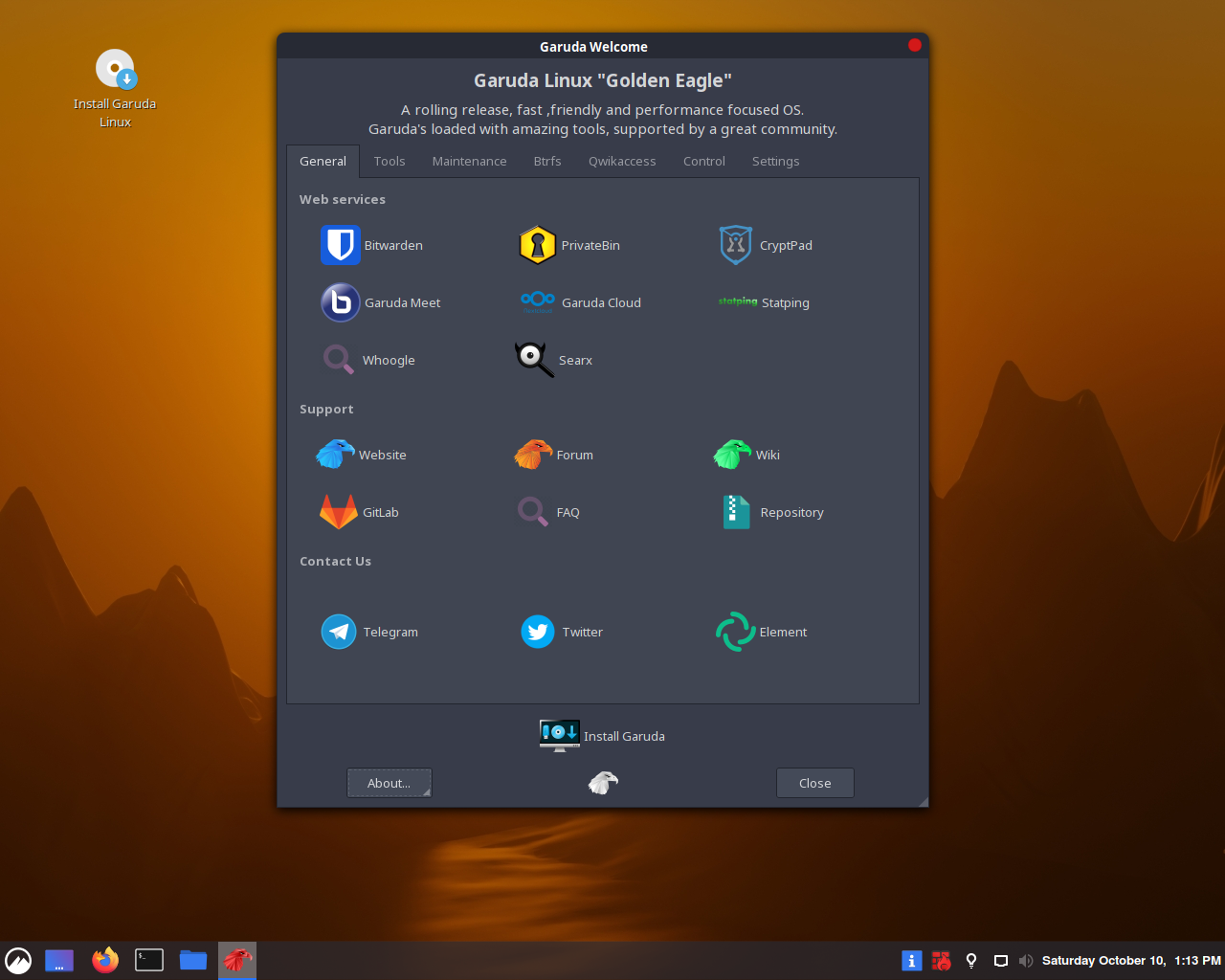This screenshot has width=1225, height=980.
Task: Open the FAQ support page
Action: (548, 512)
